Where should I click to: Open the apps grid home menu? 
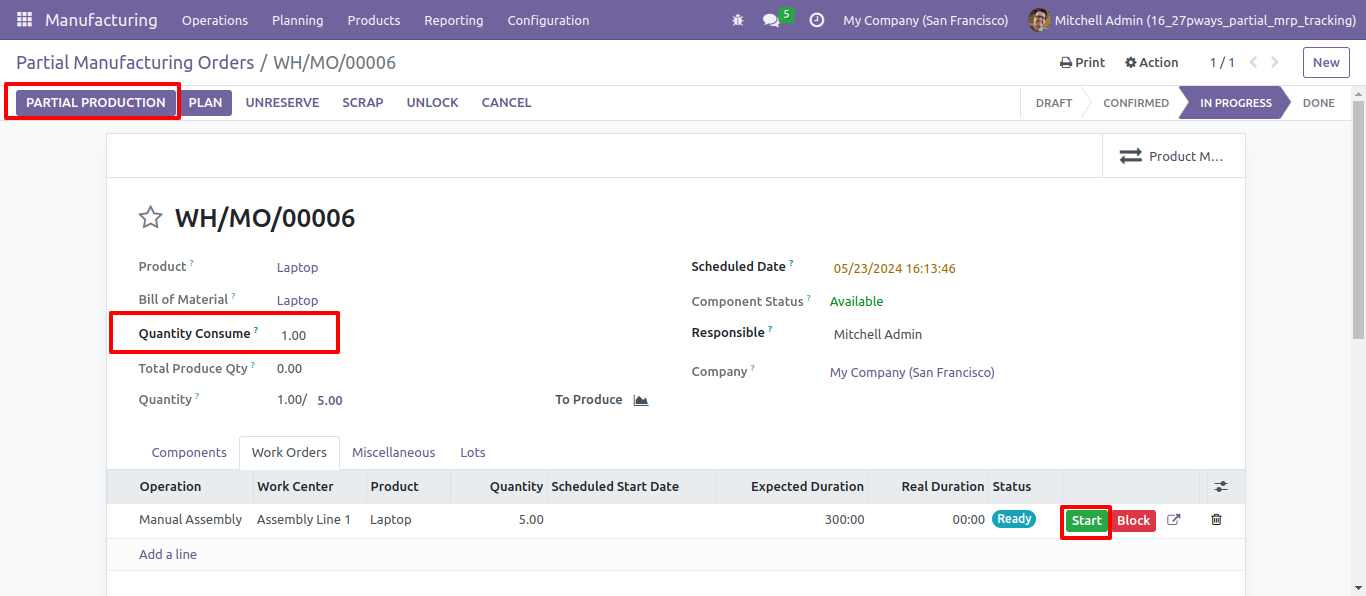[x=24, y=20]
